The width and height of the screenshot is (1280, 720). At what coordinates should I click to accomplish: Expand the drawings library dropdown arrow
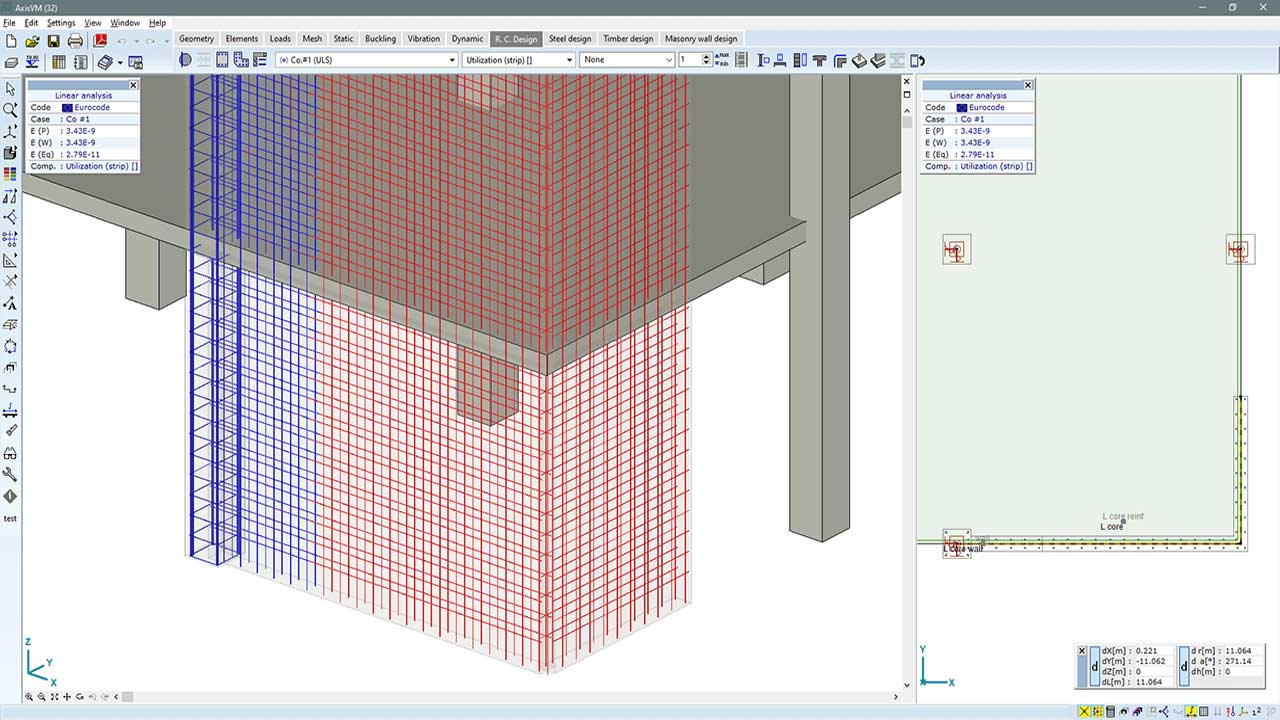click(x=119, y=62)
